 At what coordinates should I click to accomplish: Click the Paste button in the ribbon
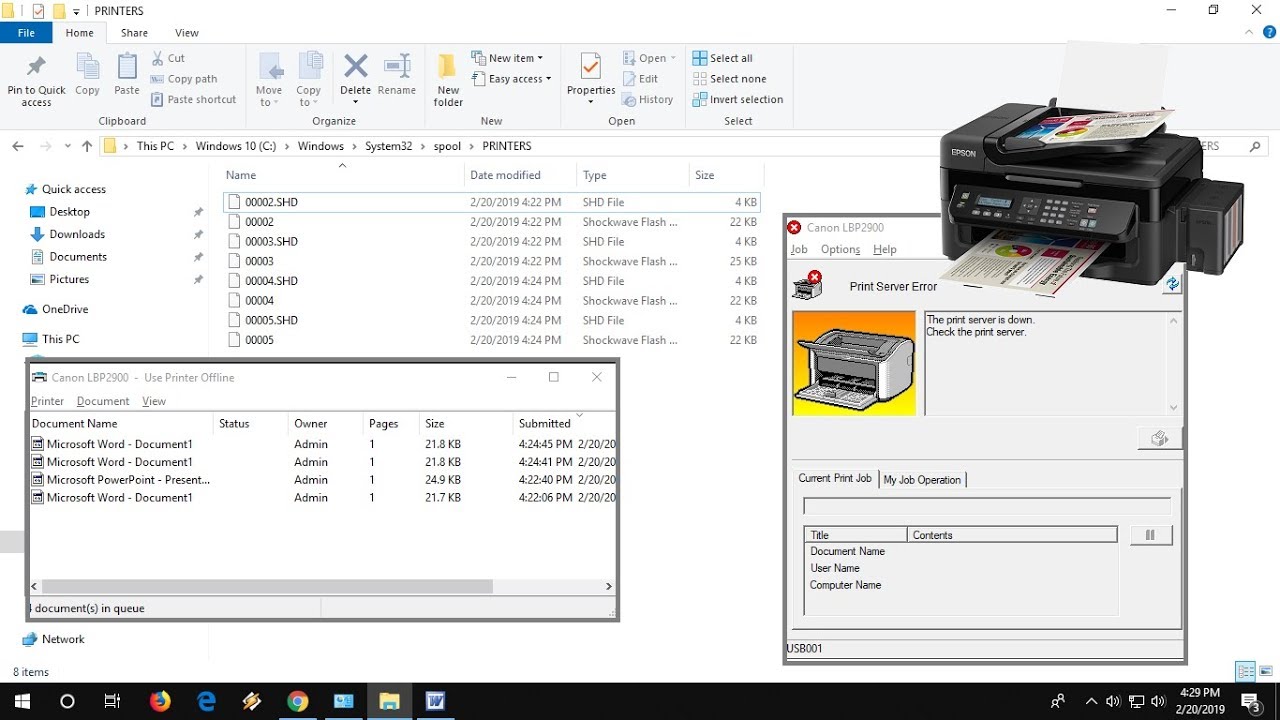[127, 76]
